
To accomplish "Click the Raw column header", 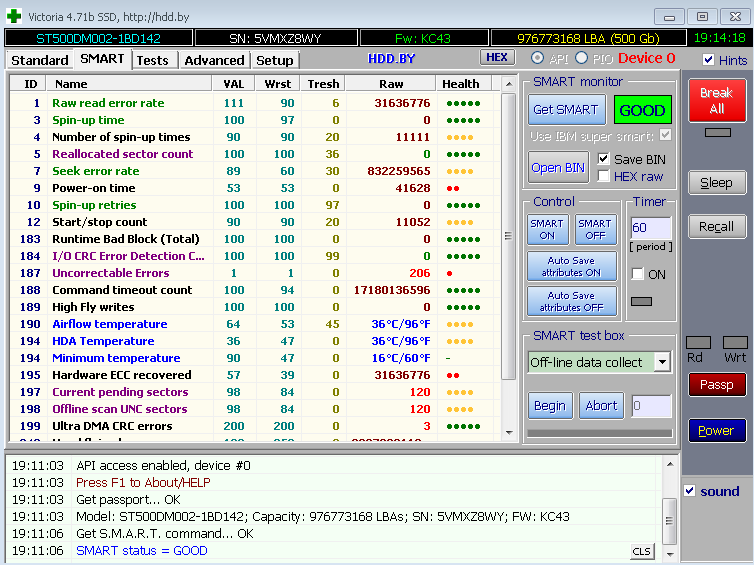I will (x=391, y=84).
